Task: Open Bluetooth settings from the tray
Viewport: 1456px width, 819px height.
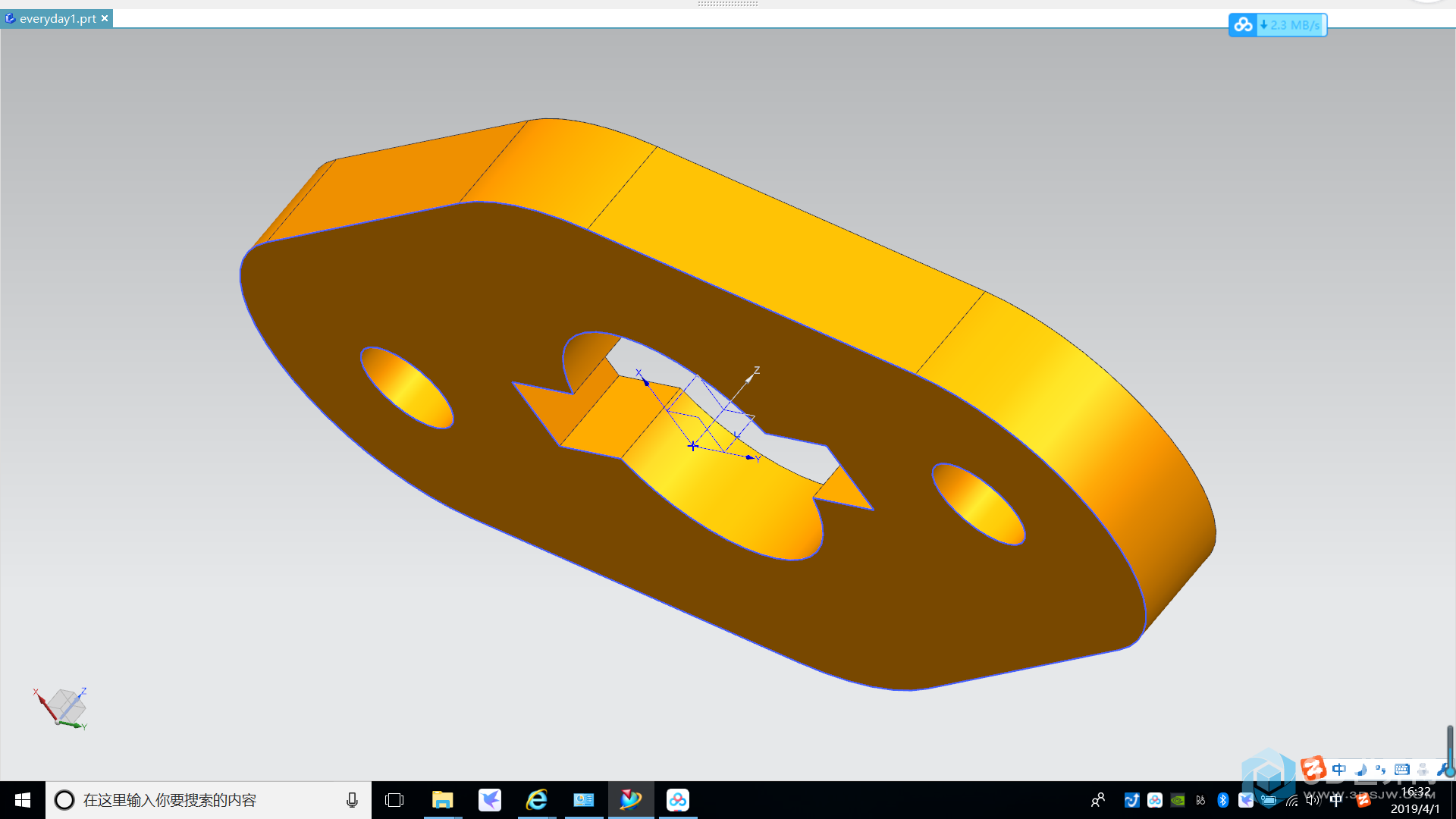Action: [1223, 800]
